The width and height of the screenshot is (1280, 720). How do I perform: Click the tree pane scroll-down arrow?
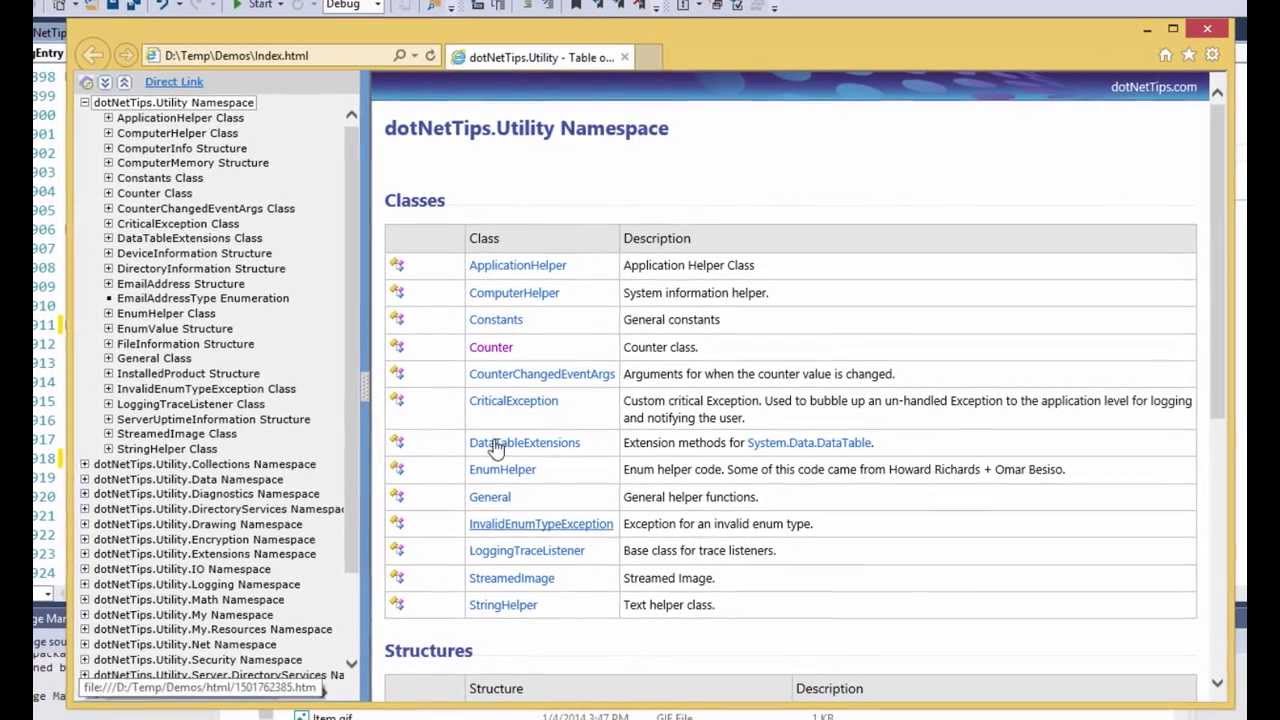(351, 664)
